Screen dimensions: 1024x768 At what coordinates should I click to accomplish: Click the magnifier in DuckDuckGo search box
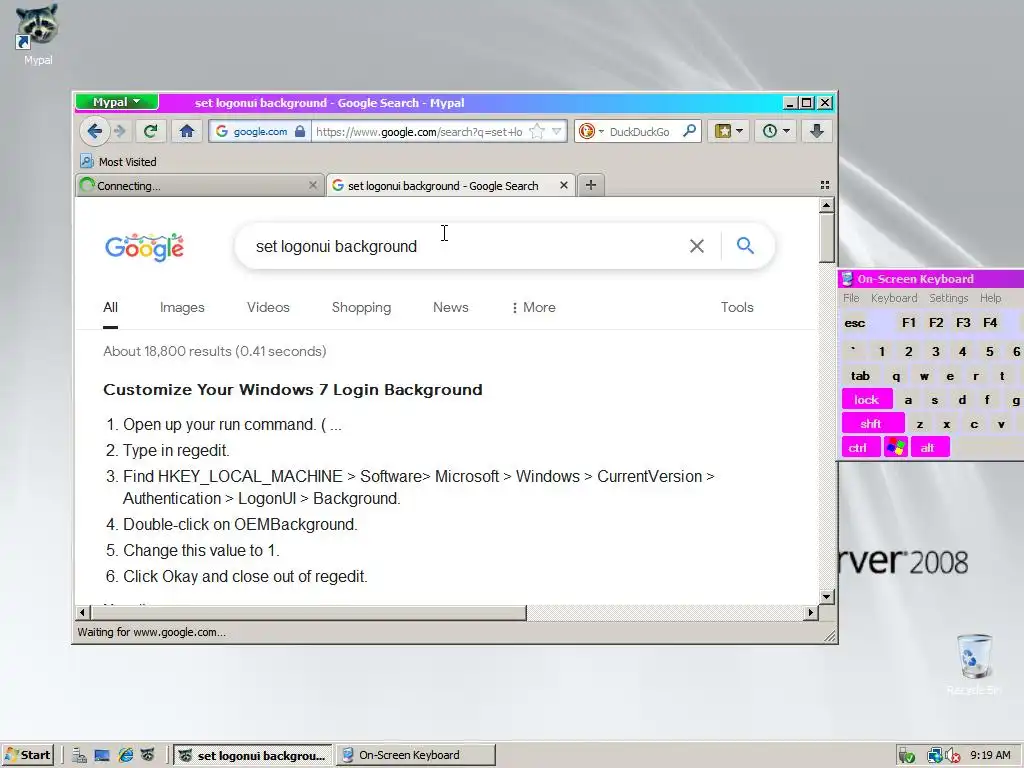point(689,131)
